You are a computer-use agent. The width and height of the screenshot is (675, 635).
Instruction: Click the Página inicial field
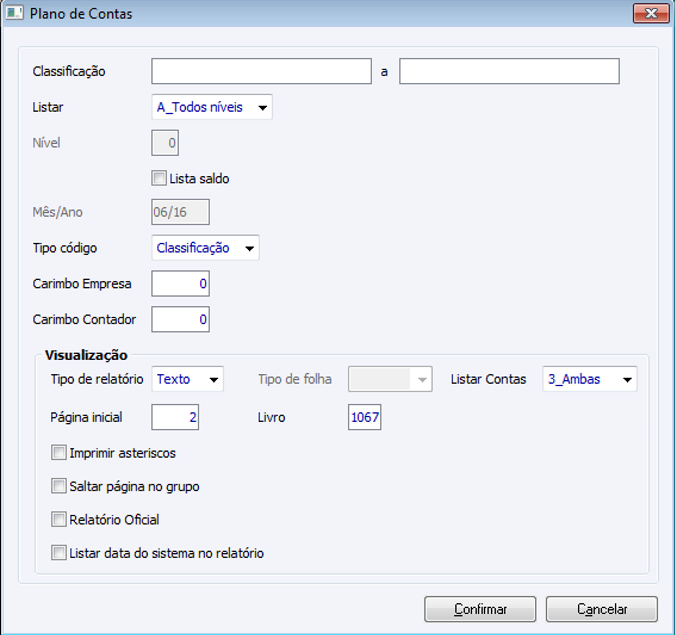[175, 417]
